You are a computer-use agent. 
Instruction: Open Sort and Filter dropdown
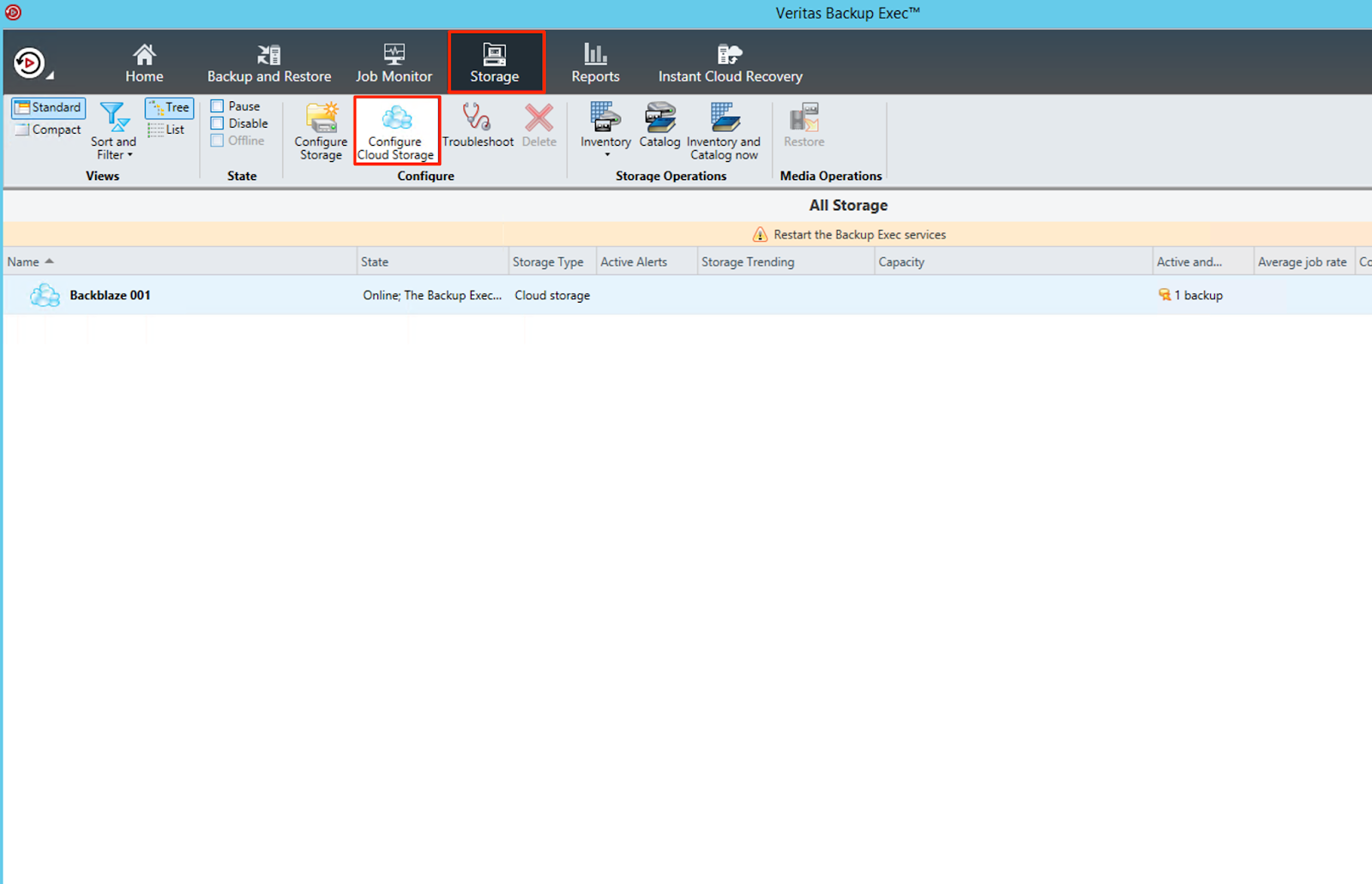(113, 131)
